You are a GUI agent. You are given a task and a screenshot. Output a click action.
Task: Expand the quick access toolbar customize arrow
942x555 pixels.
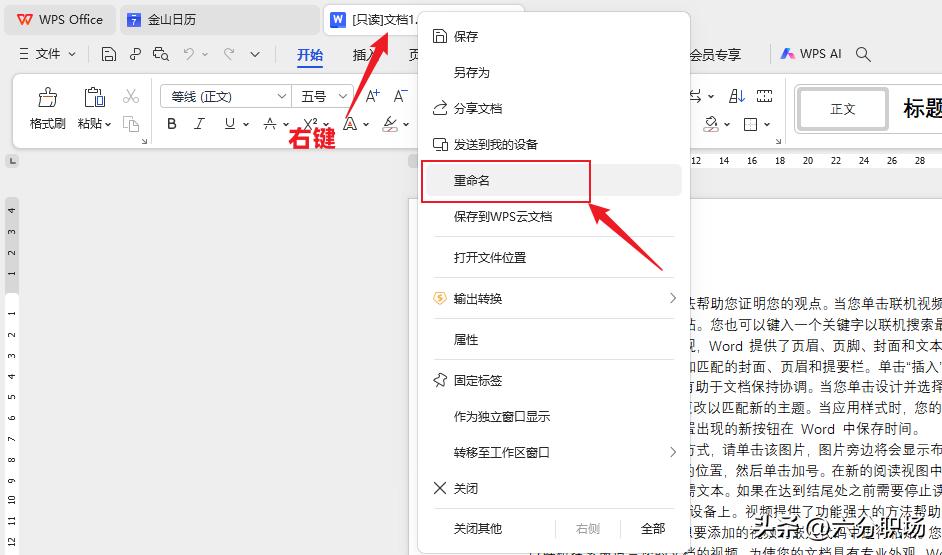pos(255,54)
